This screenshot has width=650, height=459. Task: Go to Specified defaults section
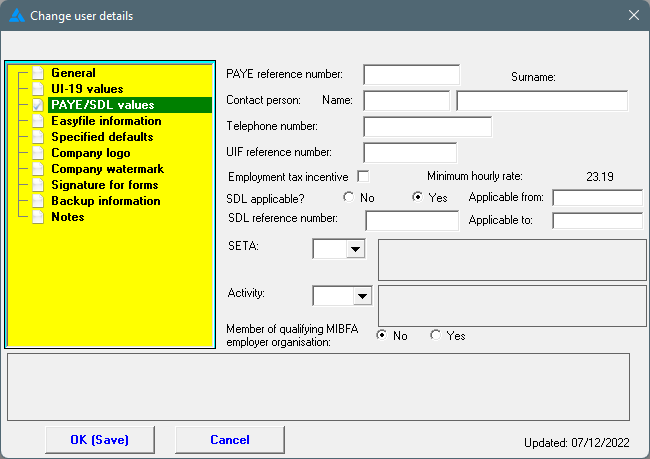click(102, 137)
